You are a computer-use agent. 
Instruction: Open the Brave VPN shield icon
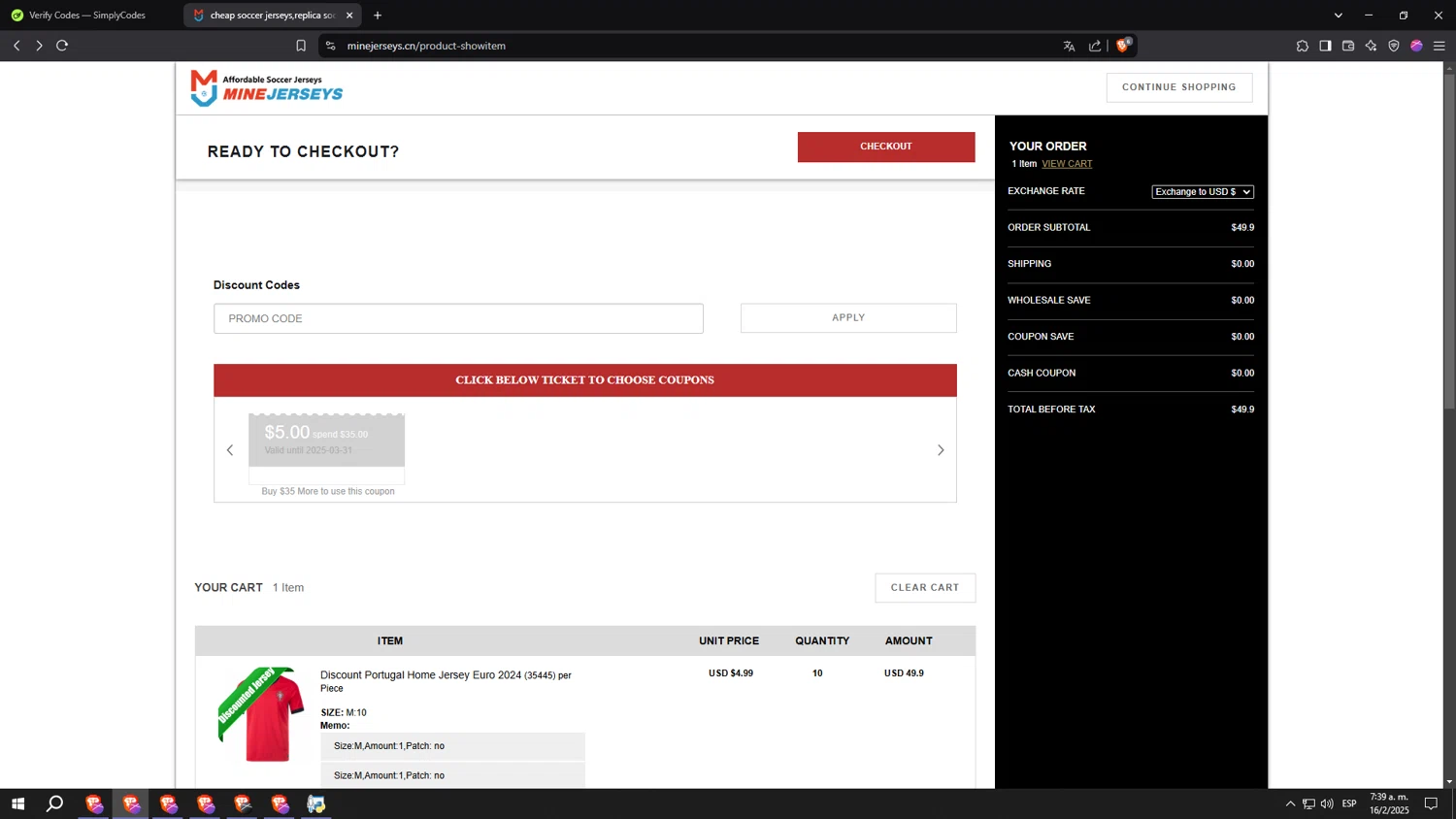(x=1394, y=46)
